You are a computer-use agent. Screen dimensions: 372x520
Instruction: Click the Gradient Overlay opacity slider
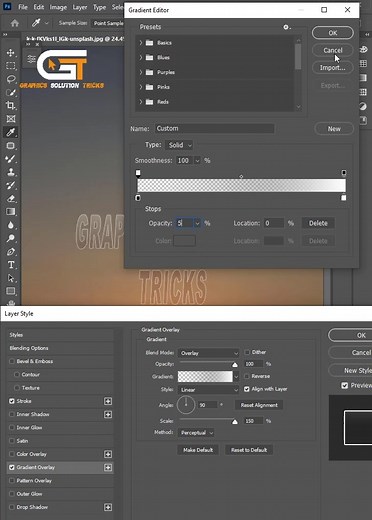(208, 363)
